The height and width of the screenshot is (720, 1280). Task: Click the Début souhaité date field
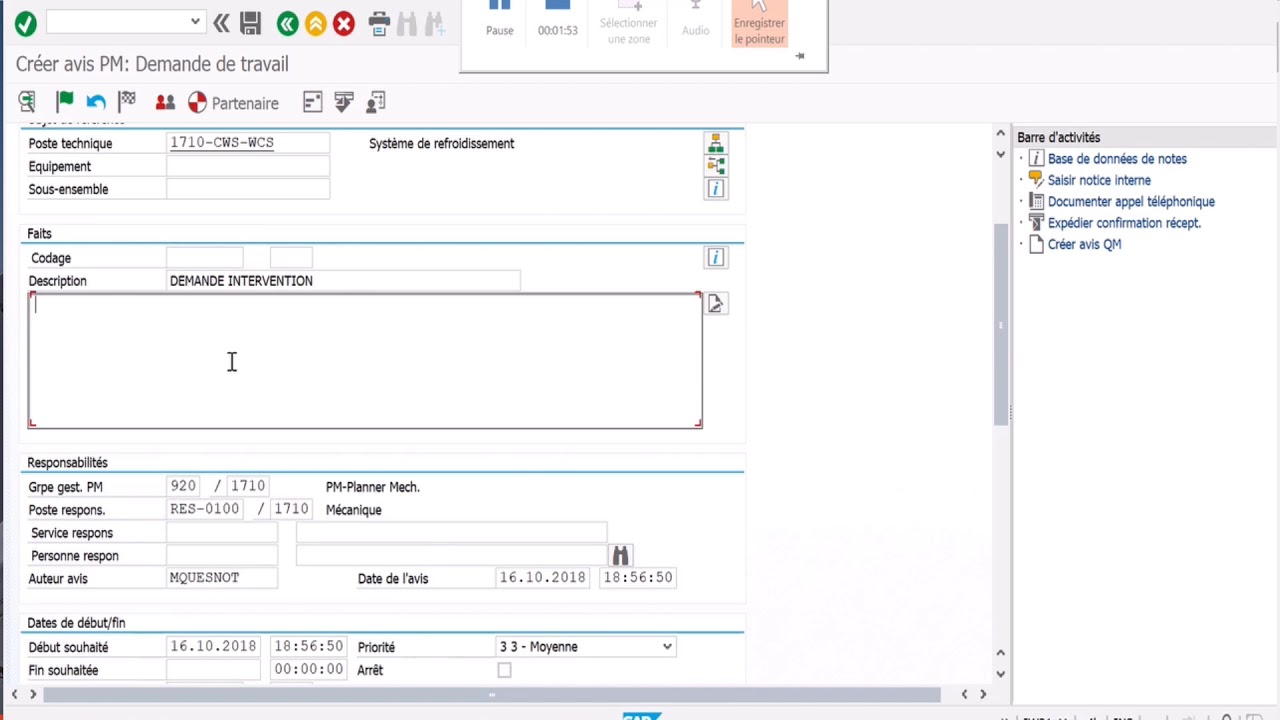213,647
